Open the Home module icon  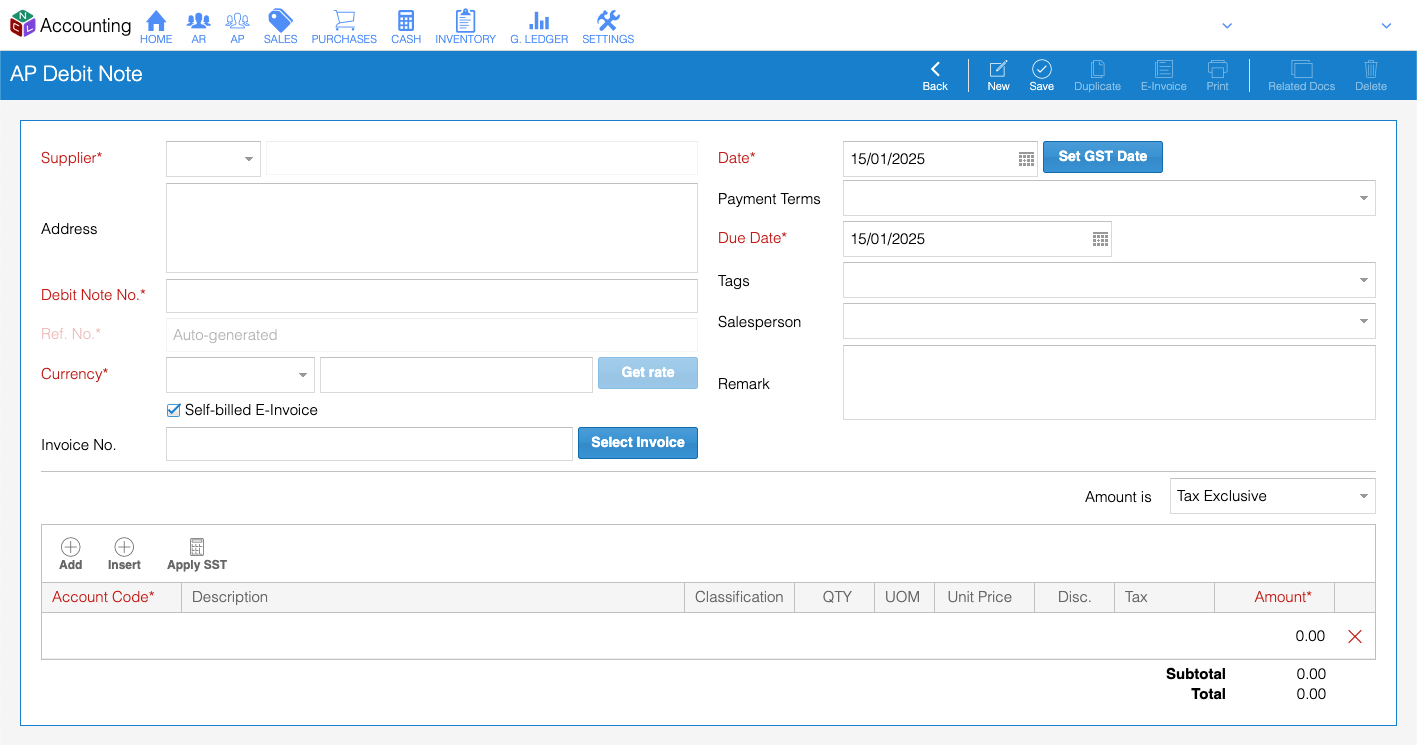click(x=156, y=21)
